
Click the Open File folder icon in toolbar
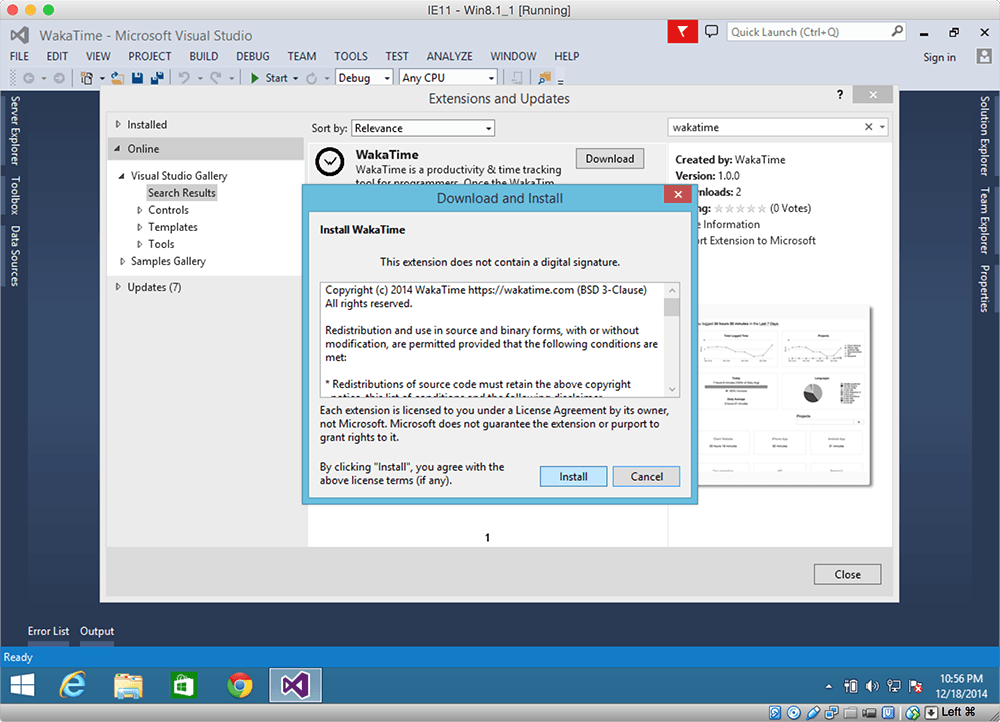point(117,78)
